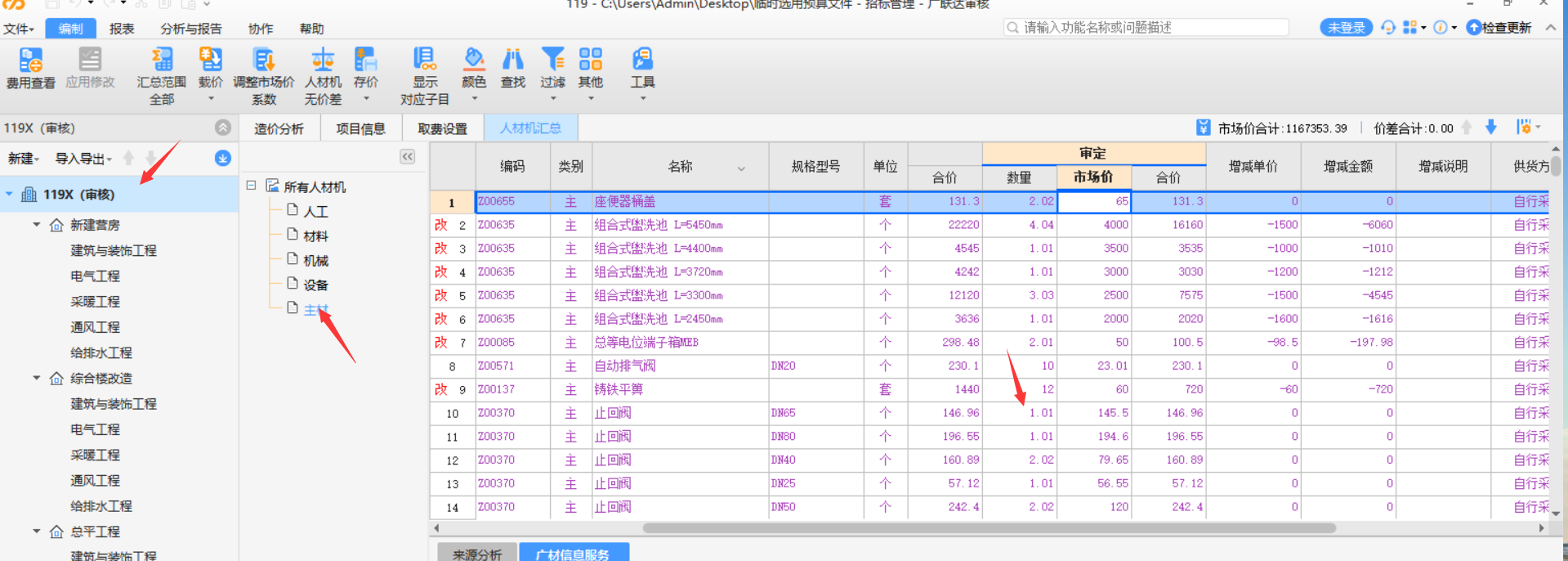Select the 铸铁平箅 row name cell
The width and height of the screenshot is (1568, 561).
[680, 389]
